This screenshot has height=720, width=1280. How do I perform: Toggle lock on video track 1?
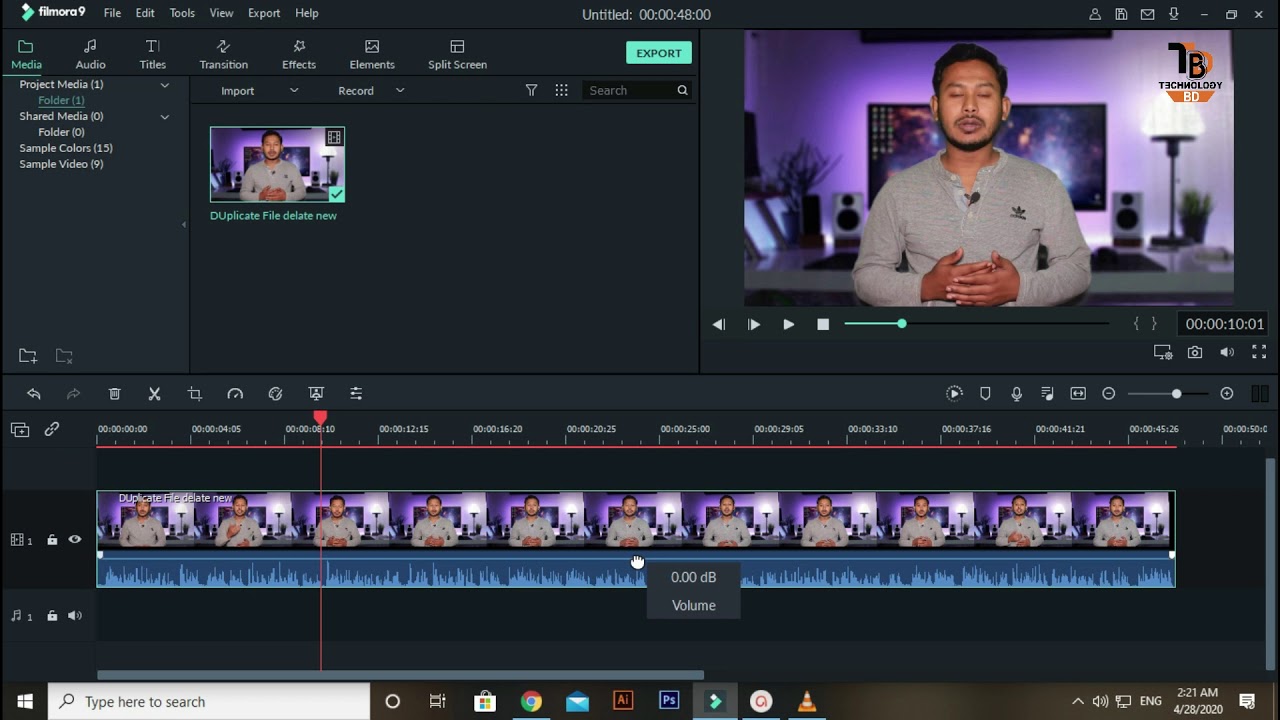point(52,540)
